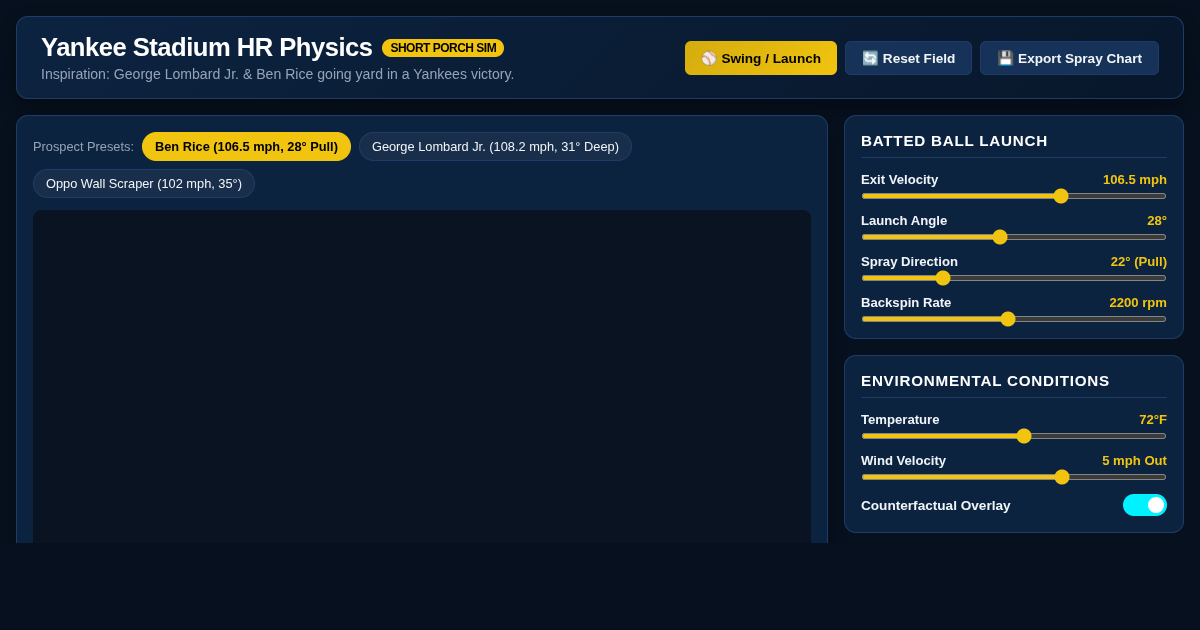Adjust the Exit Velocity slider

tap(1014, 196)
